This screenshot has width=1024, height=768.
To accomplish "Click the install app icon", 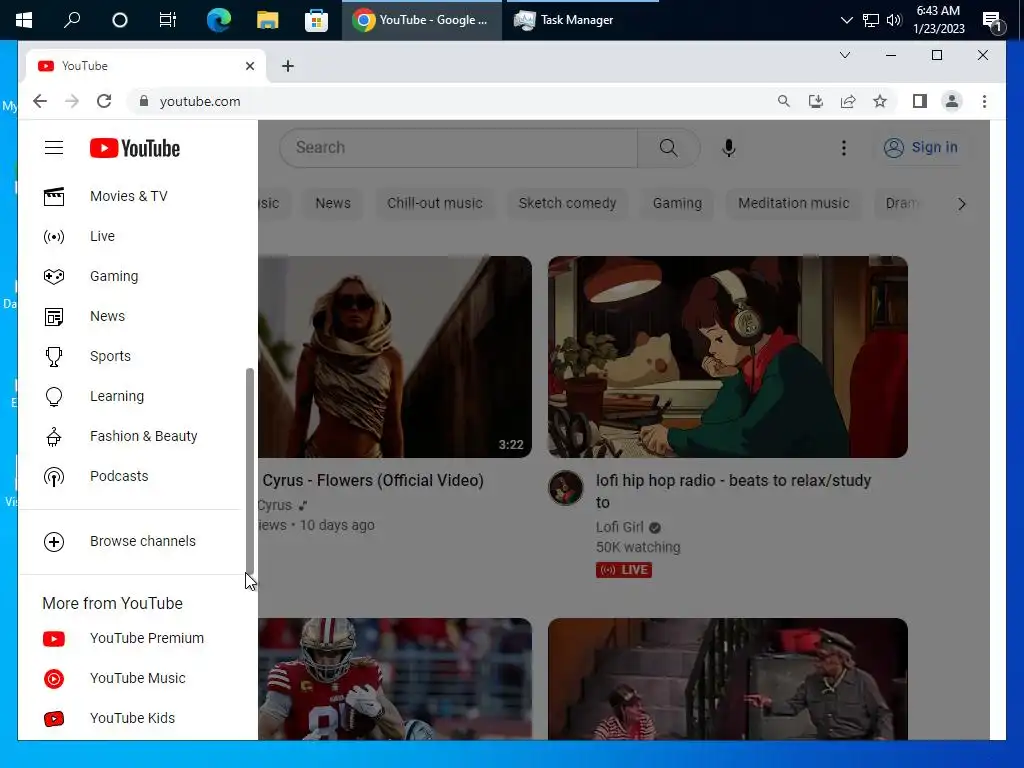I will pyautogui.click(x=816, y=101).
